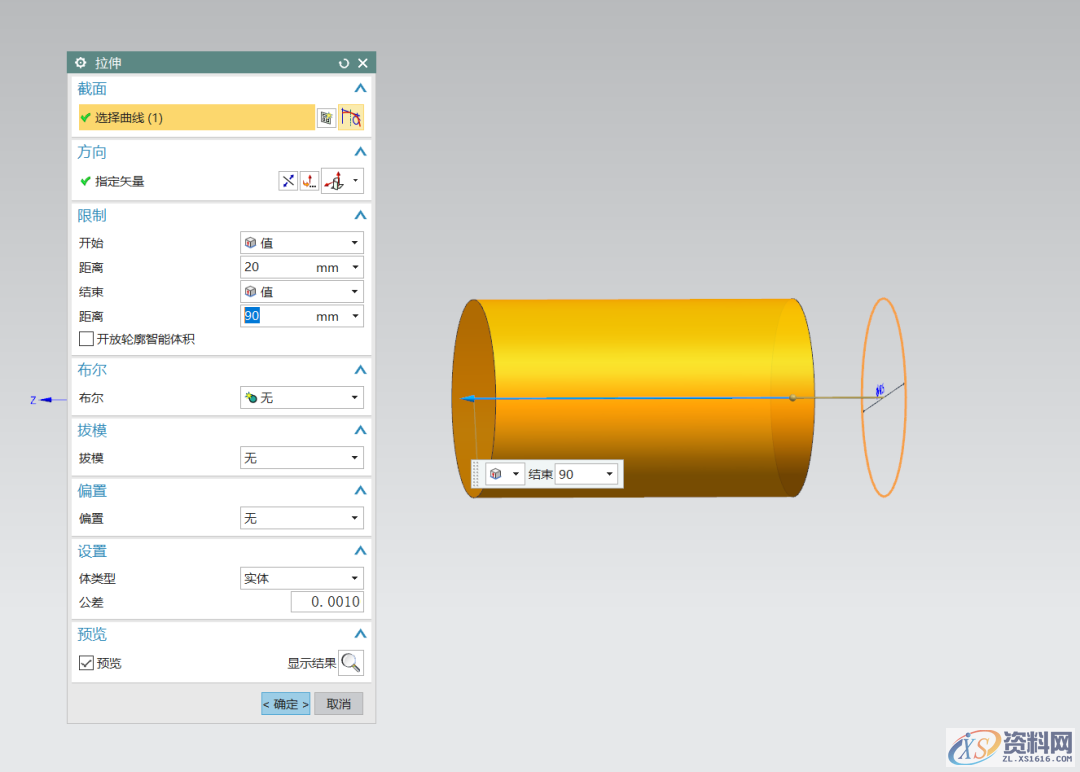
Task: Click the reverse direction icon
Action: 288,181
